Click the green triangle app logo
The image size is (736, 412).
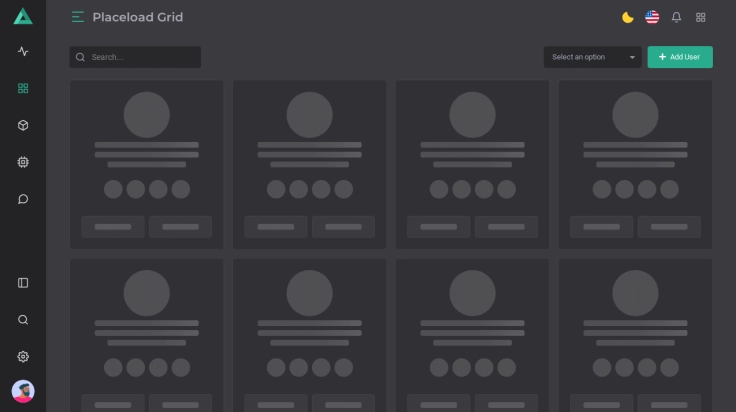pos(23,16)
